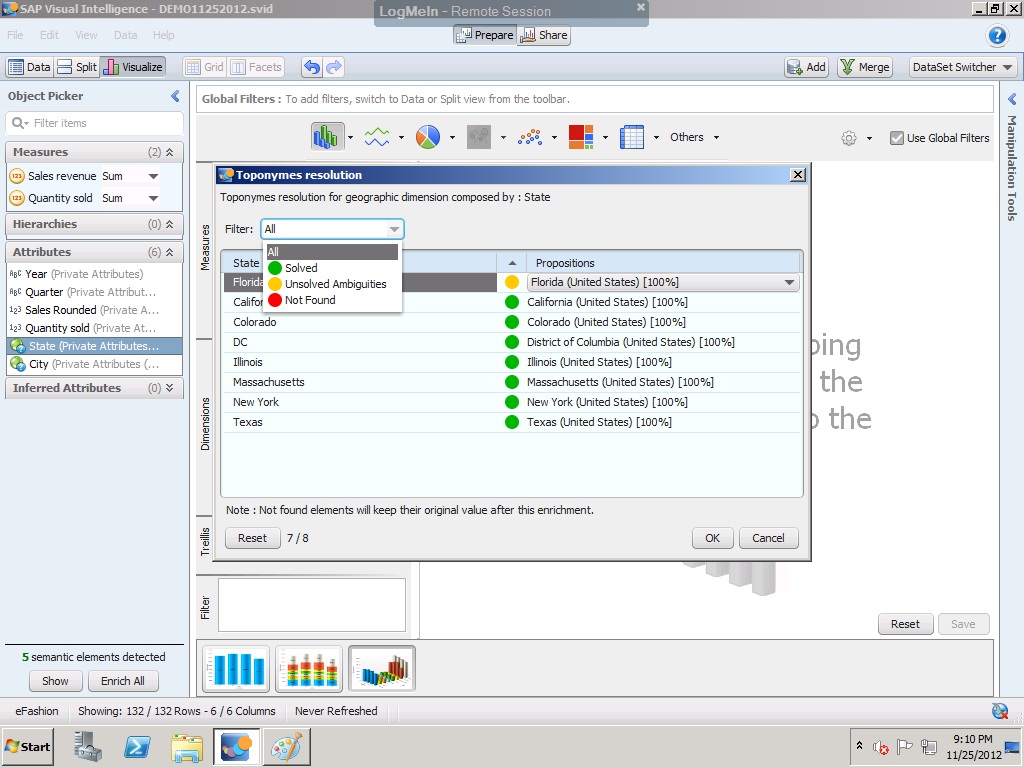The image size is (1024, 768).
Task: Click Reset in Toponymes resolution dialog
Action: [x=252, y=538]
